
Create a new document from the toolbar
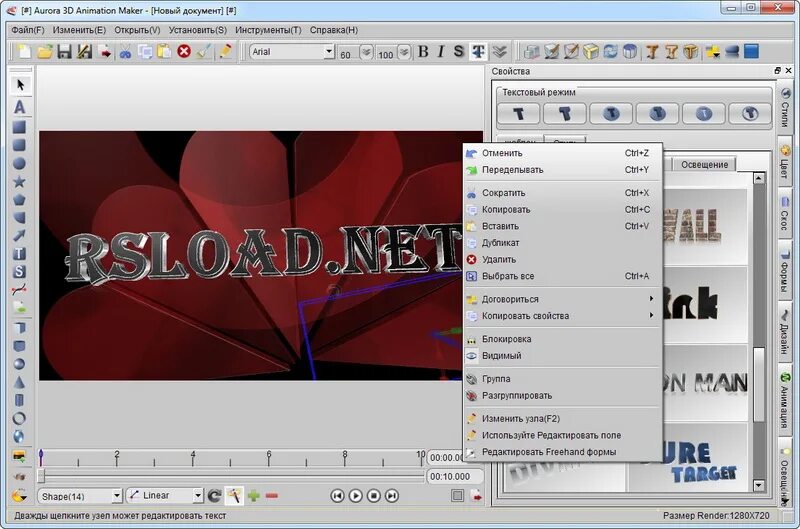point(23,52)
